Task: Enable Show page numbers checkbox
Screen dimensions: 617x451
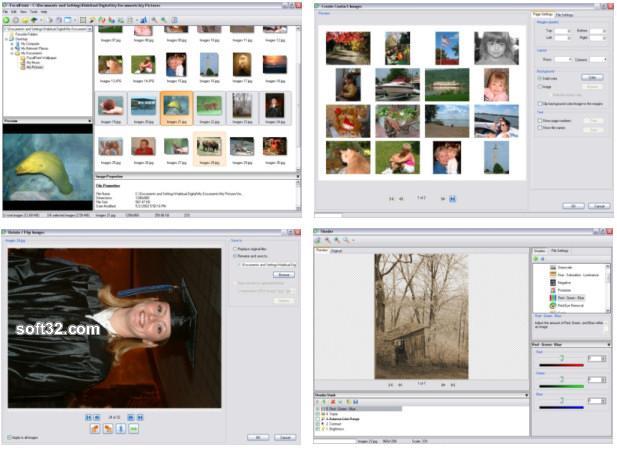Action: (540, 121)
